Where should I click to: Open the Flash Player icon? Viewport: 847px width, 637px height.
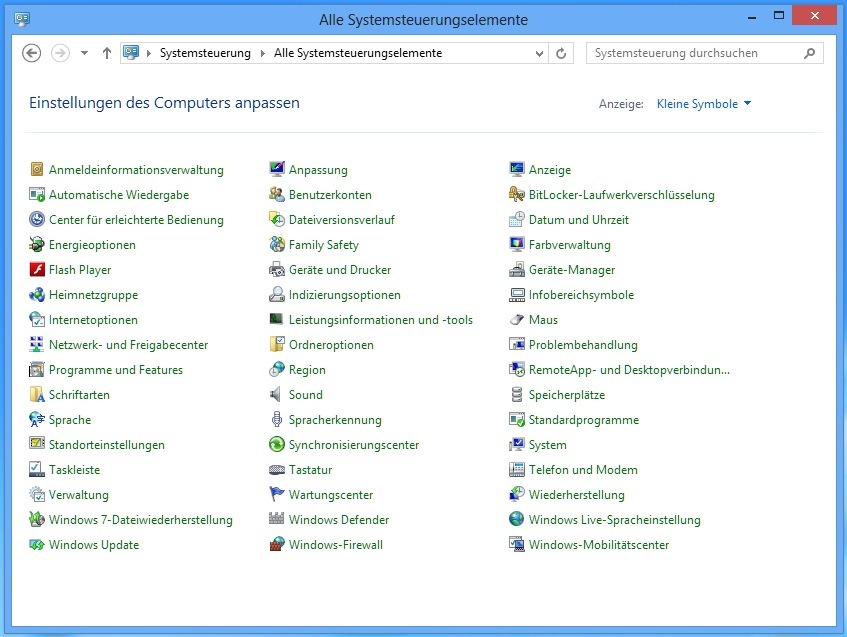37,269
